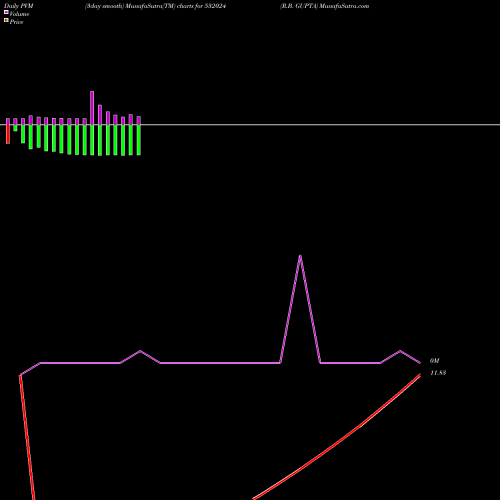Viewport: 500px width, 500px height.
Task: Click the magenta Volume legend swatch
Action: (x=6, y=12)
